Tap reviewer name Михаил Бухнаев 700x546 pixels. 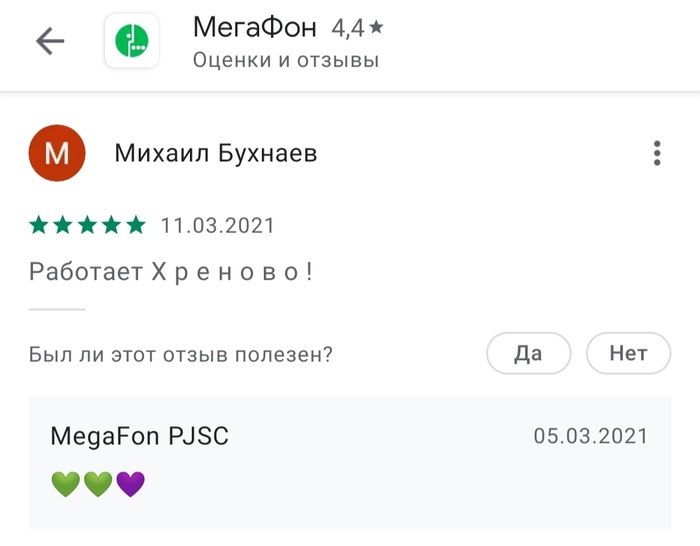216,153
